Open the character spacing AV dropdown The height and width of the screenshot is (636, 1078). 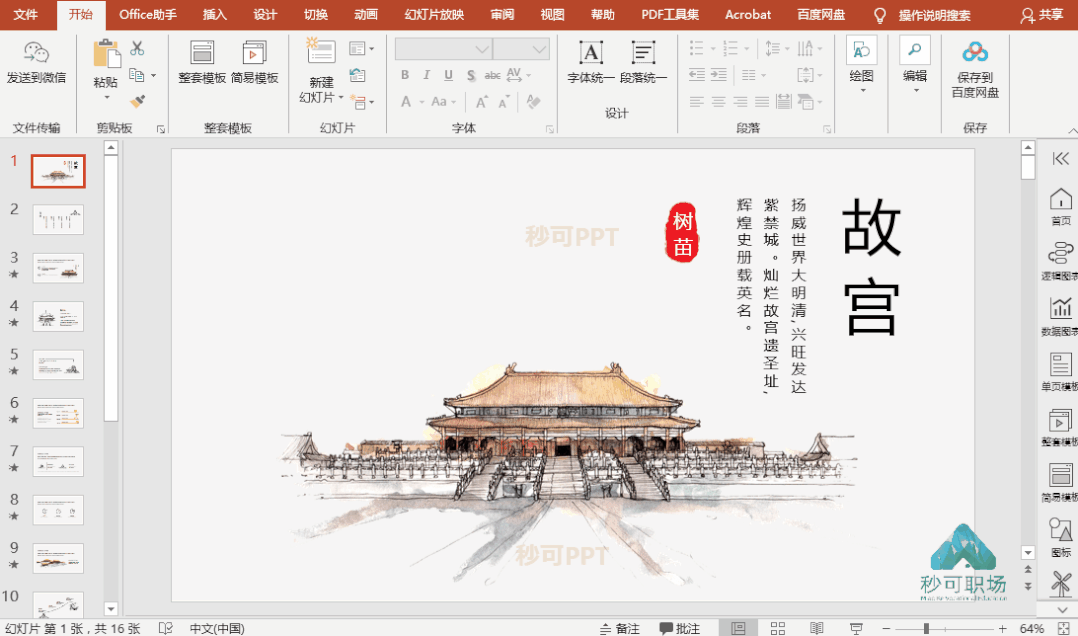click(518, 75)
